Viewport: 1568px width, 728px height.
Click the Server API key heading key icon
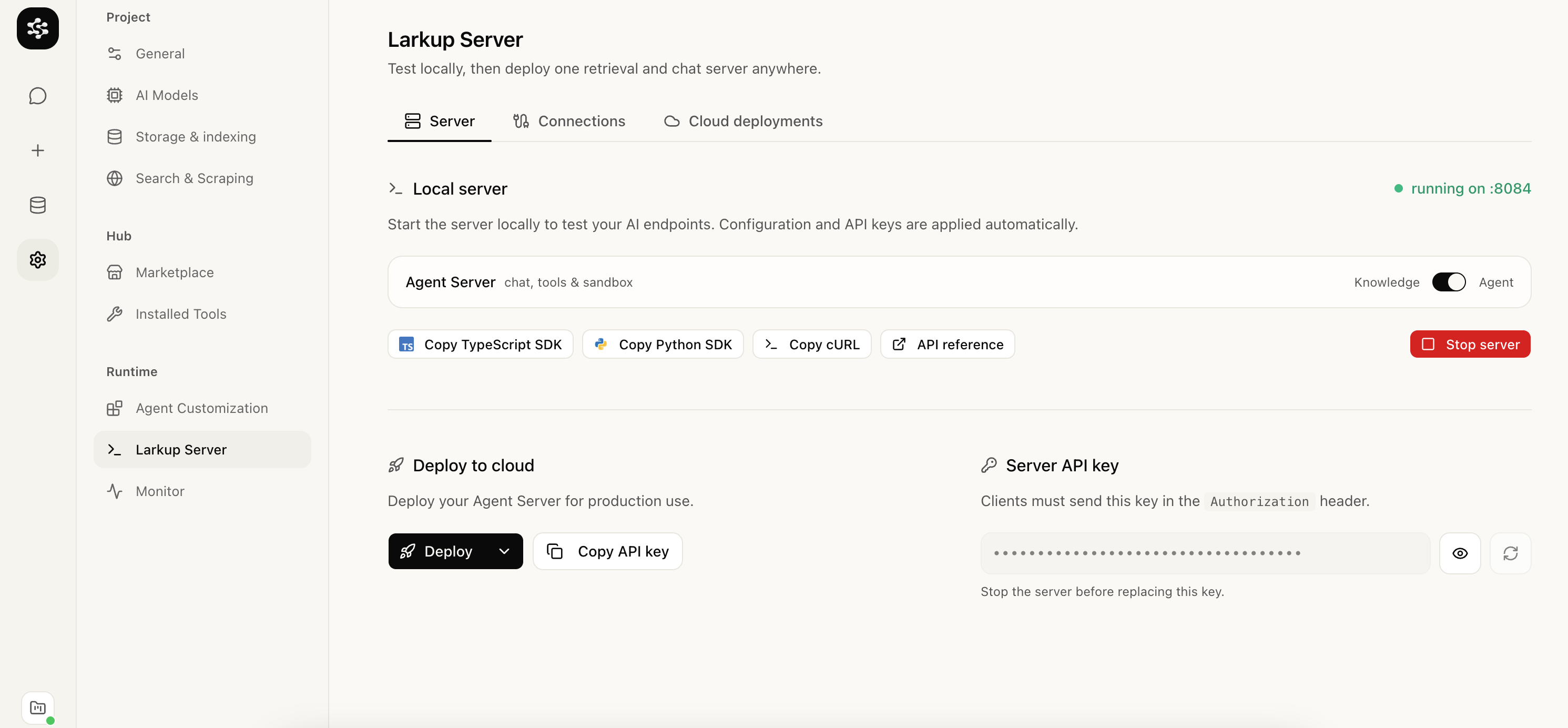coord(989,466)
